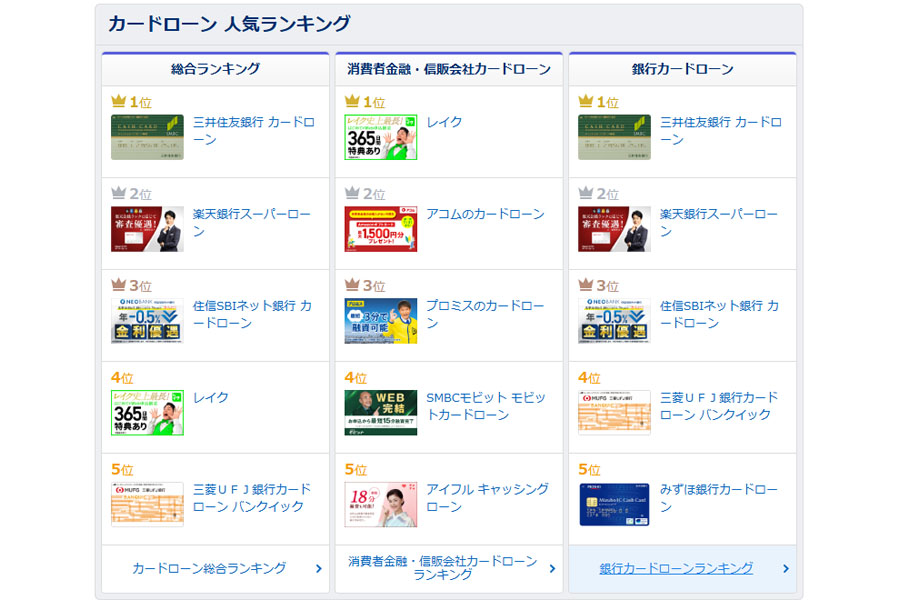Open 住信SBI banner thumbnail in 銀行カードローン column
This screenshot has height=600, width=900.
click(x=615, y=321)
